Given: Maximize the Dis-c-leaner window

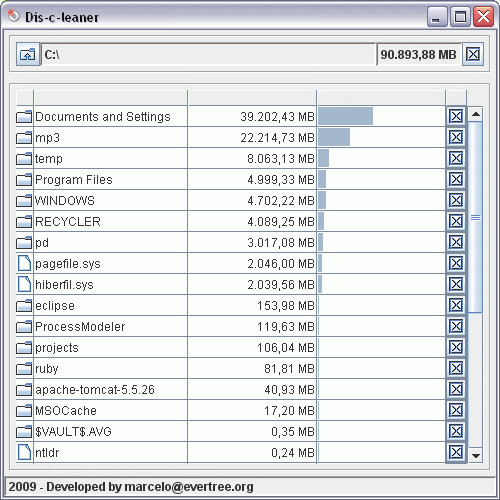Looking at the screenshot, I should [460, 17].
